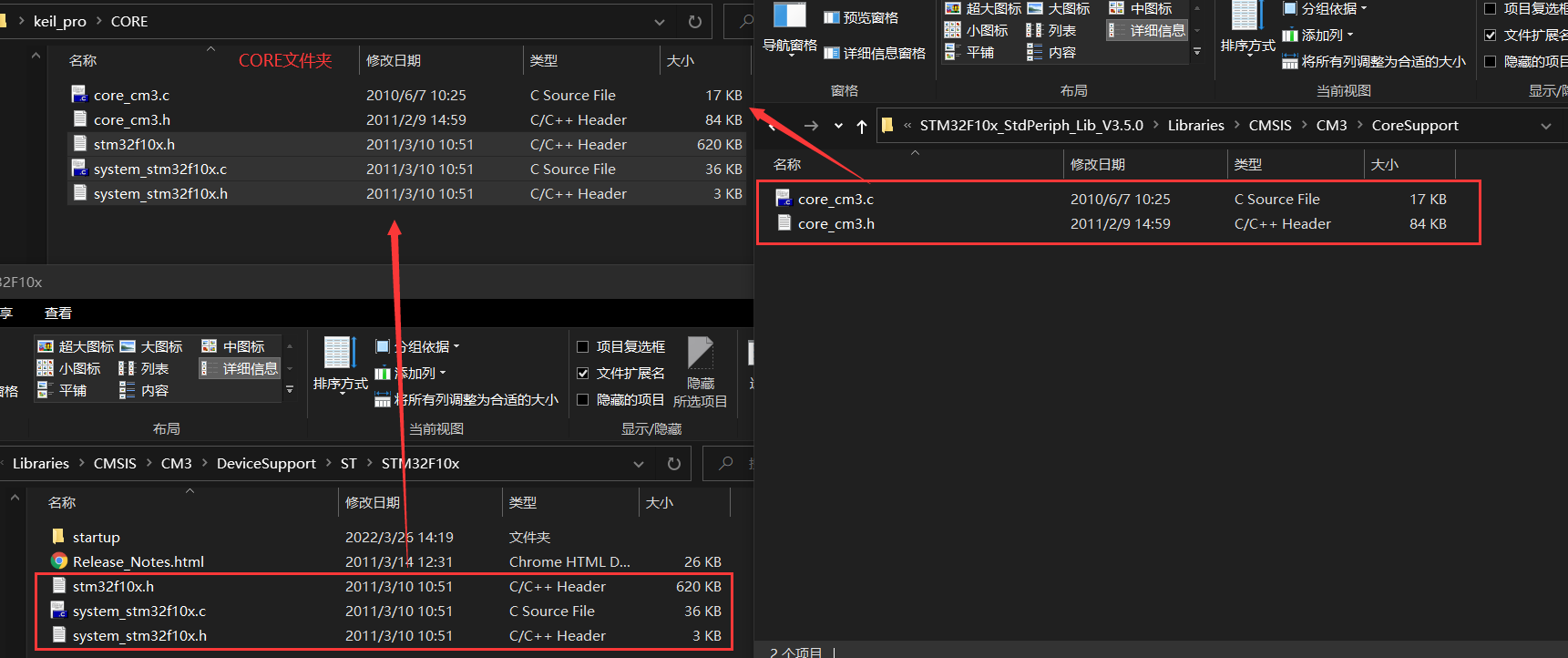
Task: Open 导航窗格 dropdown in CoreSupport window
Action: (790, 30)
